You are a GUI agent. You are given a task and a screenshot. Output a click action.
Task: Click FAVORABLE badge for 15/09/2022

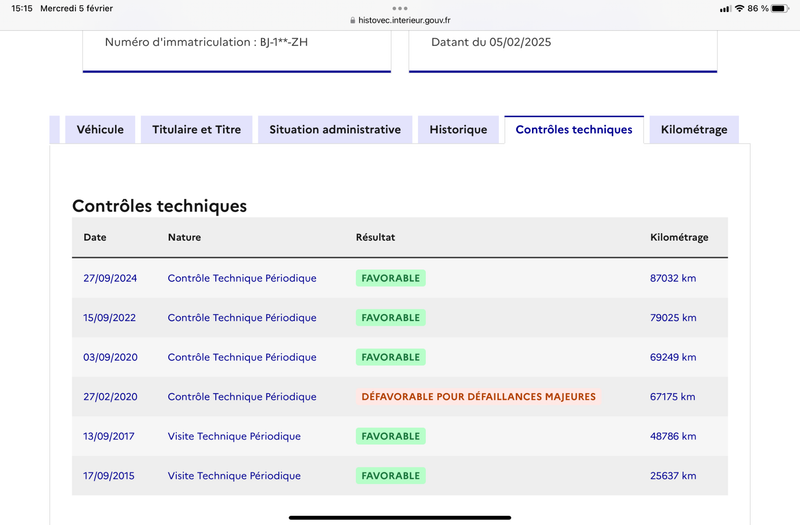pyautogui.click(x=391, y=317)
